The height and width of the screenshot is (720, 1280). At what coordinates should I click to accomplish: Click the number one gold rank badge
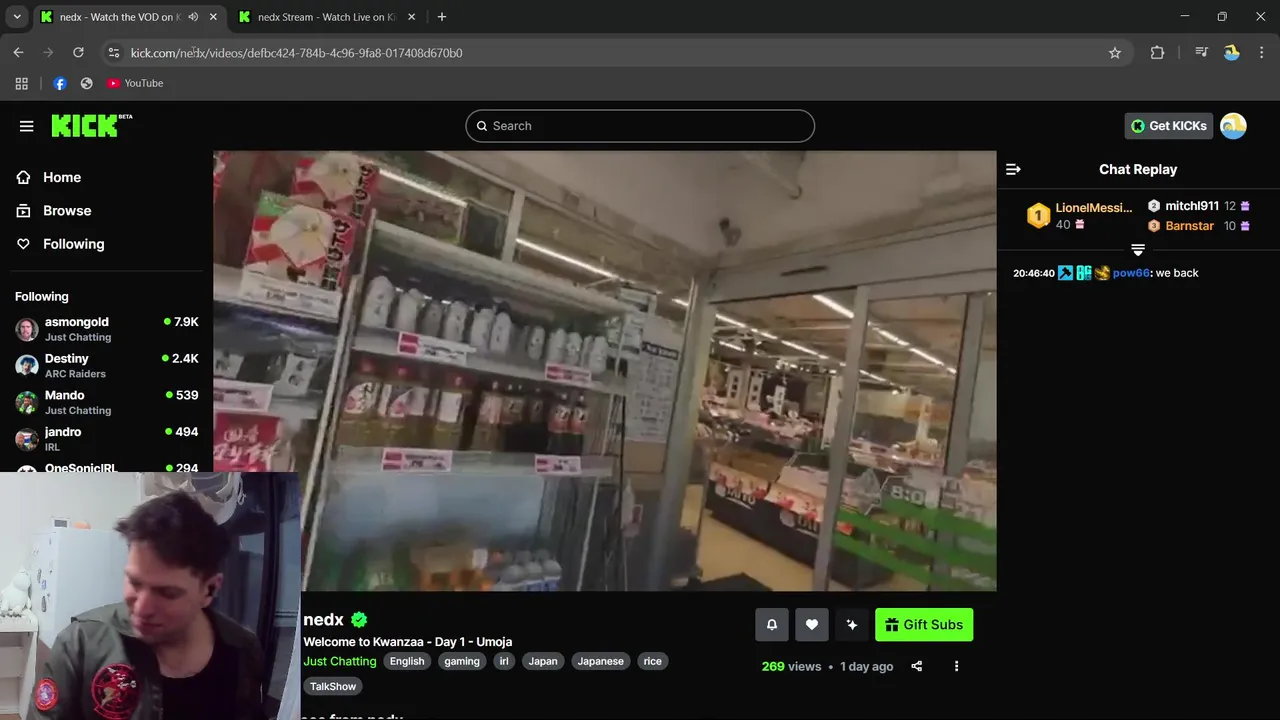click(x=1038, y=215)
